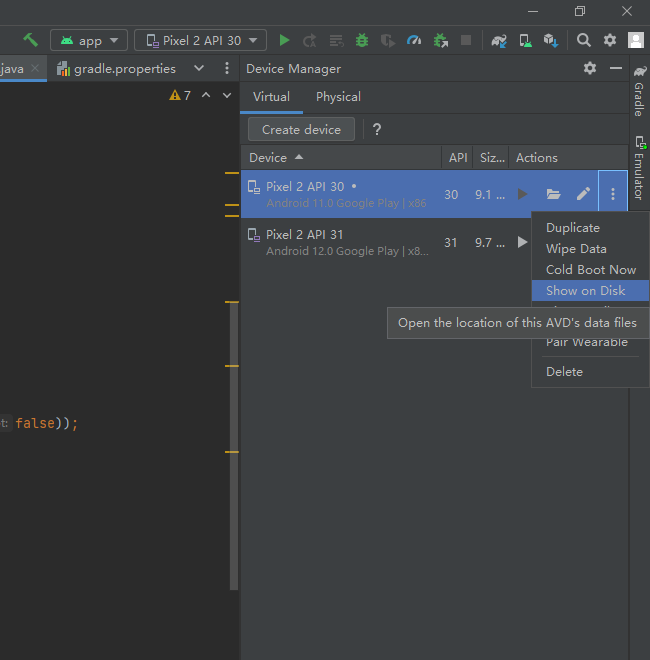This screenshot has width=650, height=660.
Task: Edit the Pixel 2 API 30 device
Action: pyautogui.click(x=583, y=194)
